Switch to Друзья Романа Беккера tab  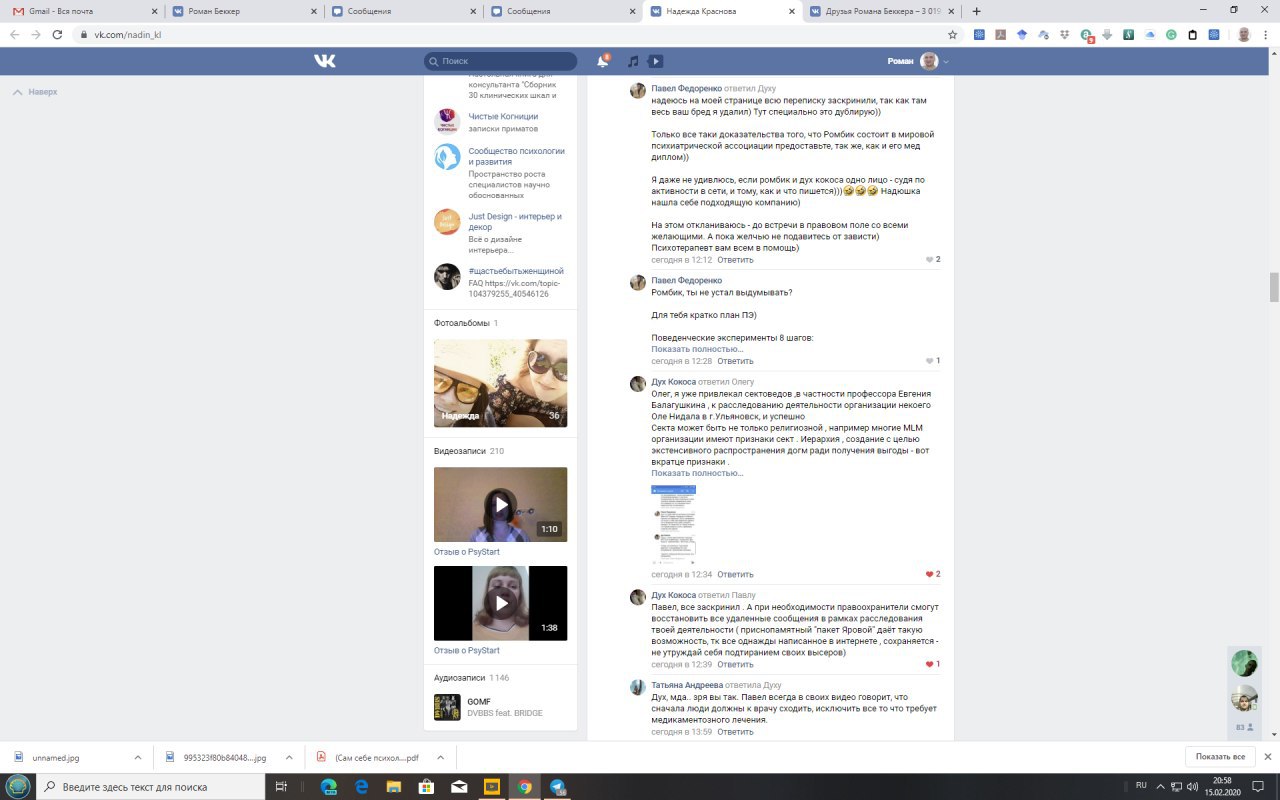pyautogui.click(x=883, y=11)
